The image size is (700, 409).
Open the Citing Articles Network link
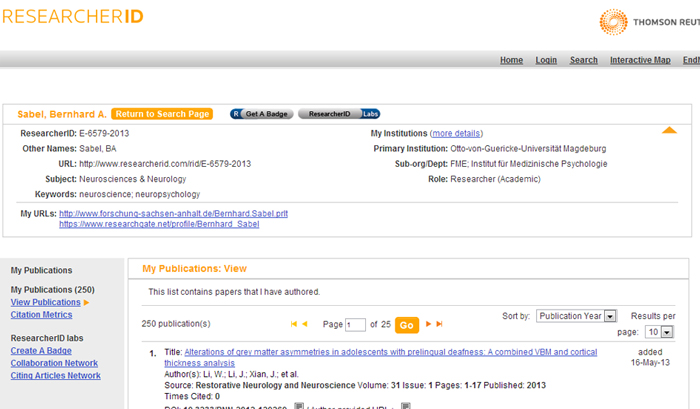pos(55,376)
